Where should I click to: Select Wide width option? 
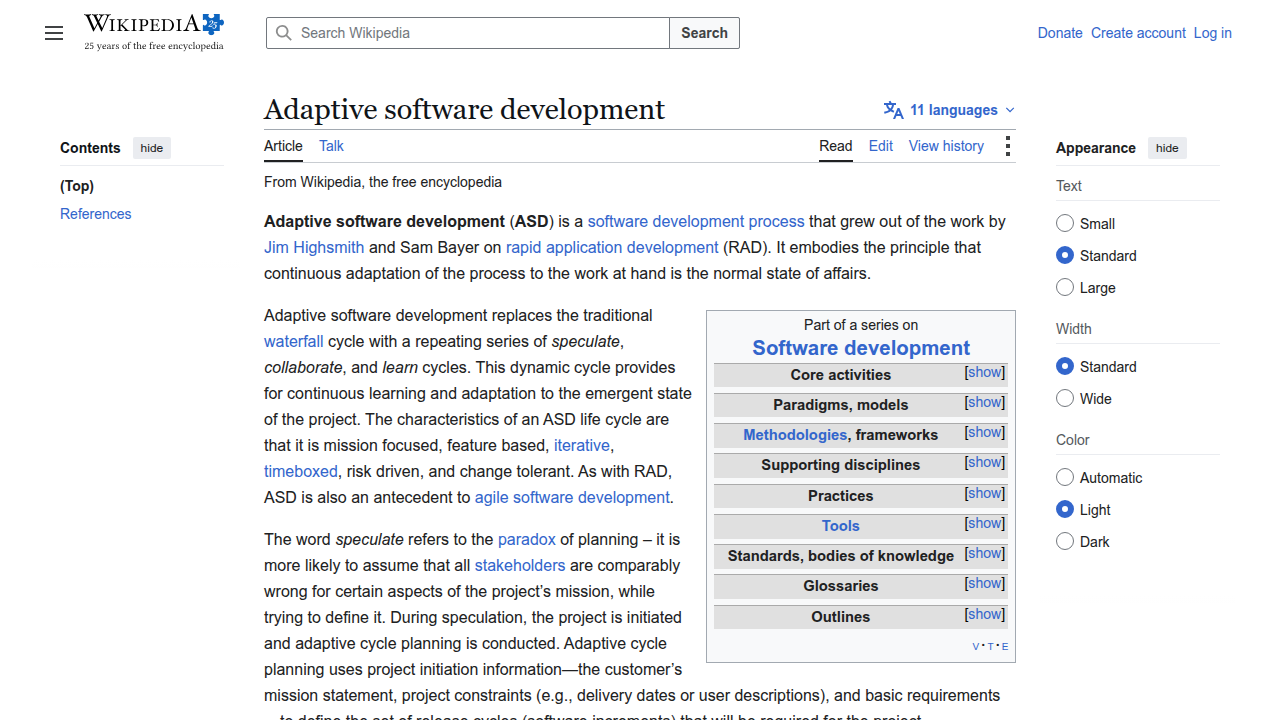[1065, 398]
